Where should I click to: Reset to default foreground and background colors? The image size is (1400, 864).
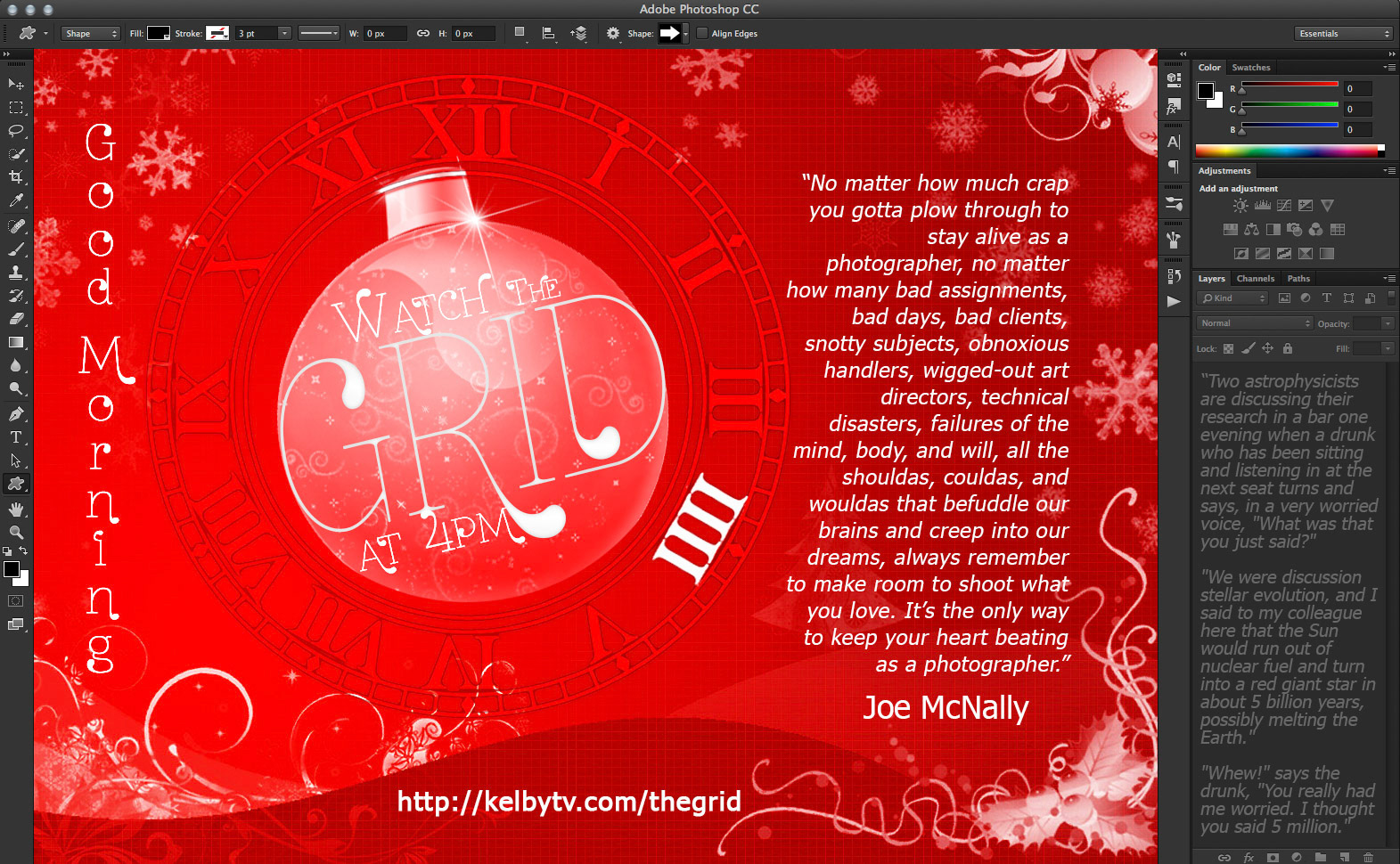pos(7,552)
